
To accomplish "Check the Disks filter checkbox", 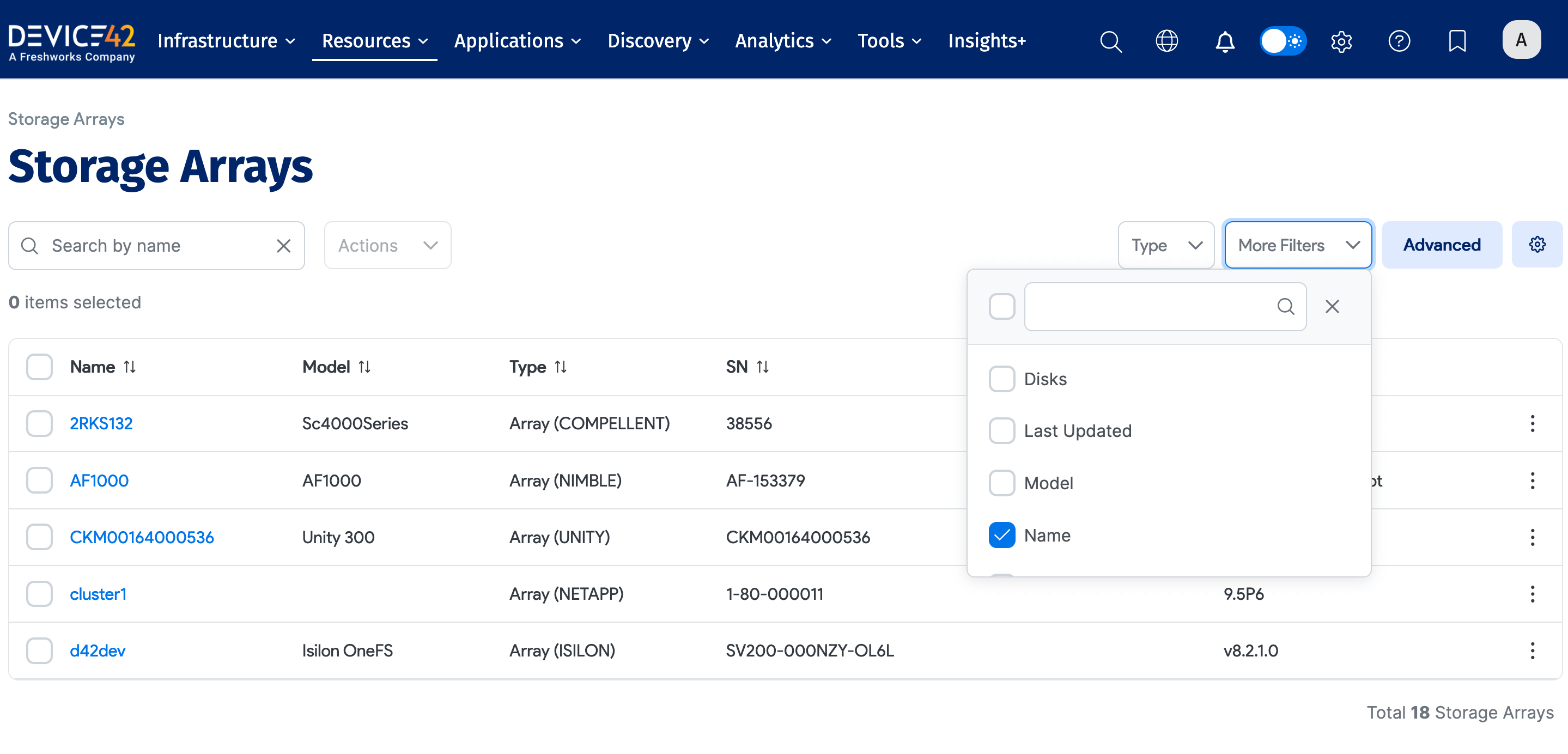I will tap(1001, 379).
